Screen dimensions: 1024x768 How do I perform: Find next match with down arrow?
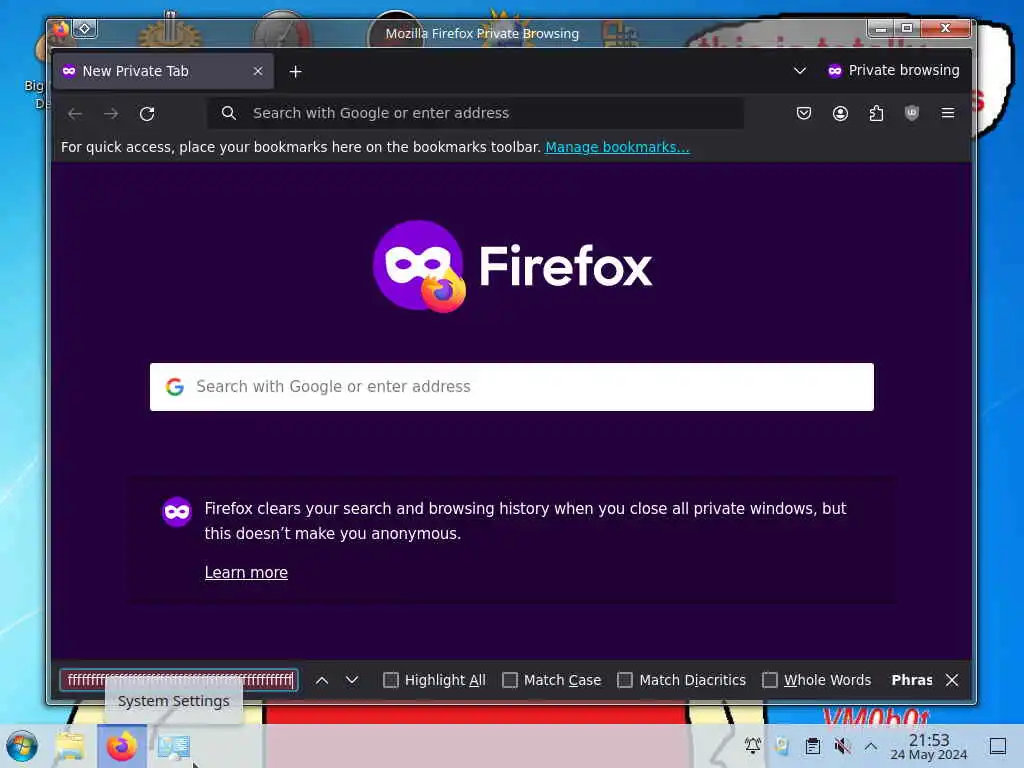352,680
